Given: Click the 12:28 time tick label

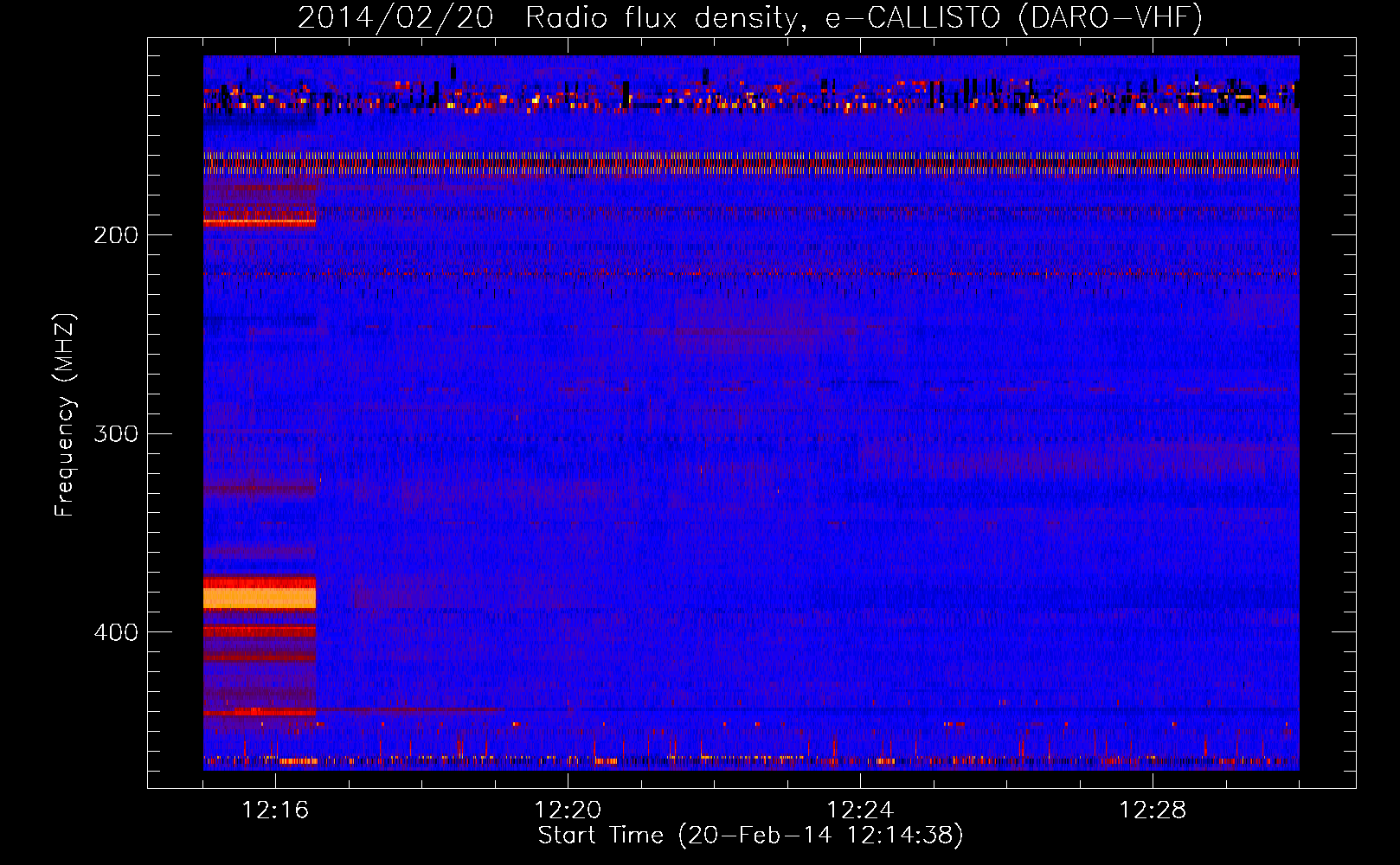Looking at the screenshot, I should 1153,811.
